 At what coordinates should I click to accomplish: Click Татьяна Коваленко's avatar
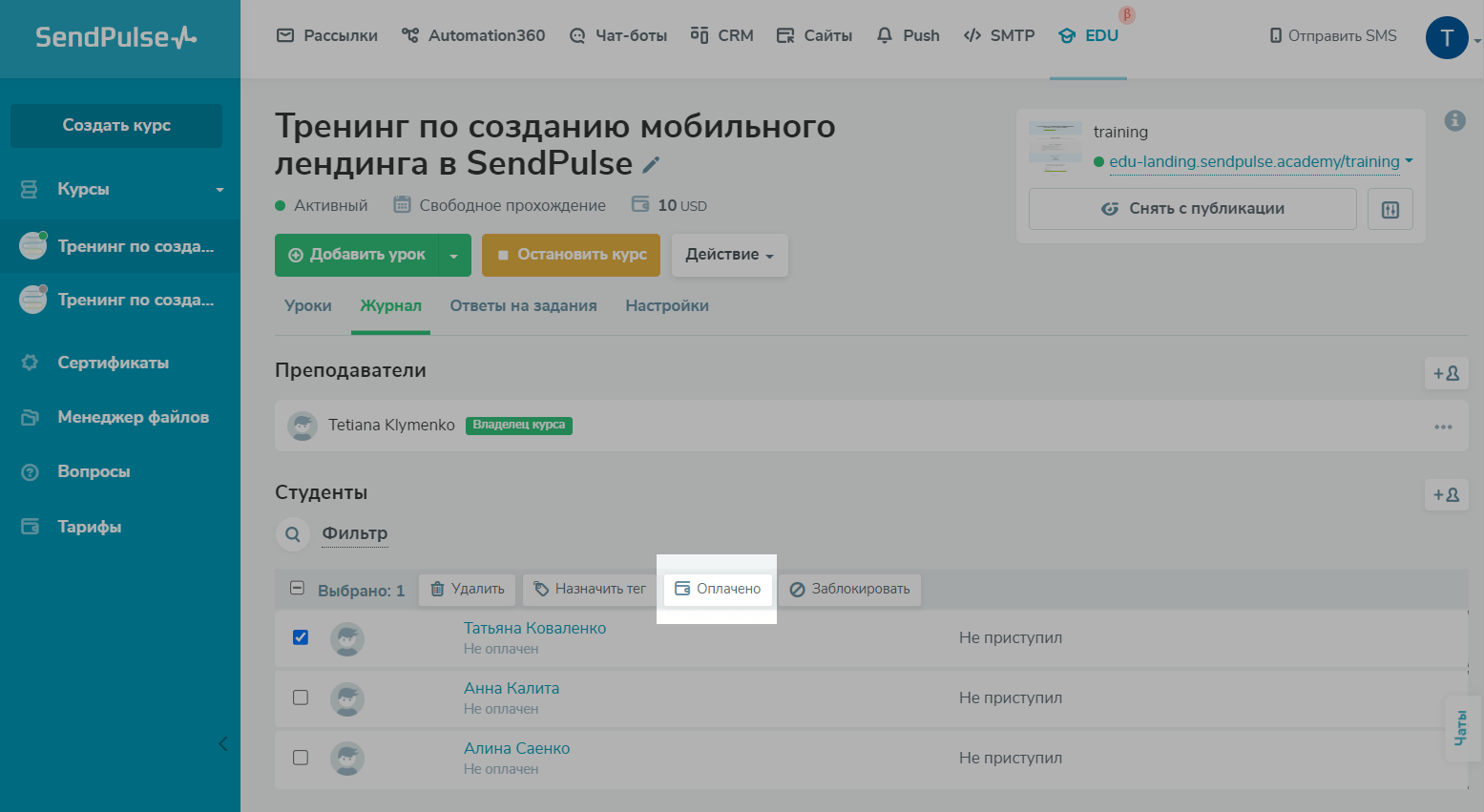coord(347,638)
